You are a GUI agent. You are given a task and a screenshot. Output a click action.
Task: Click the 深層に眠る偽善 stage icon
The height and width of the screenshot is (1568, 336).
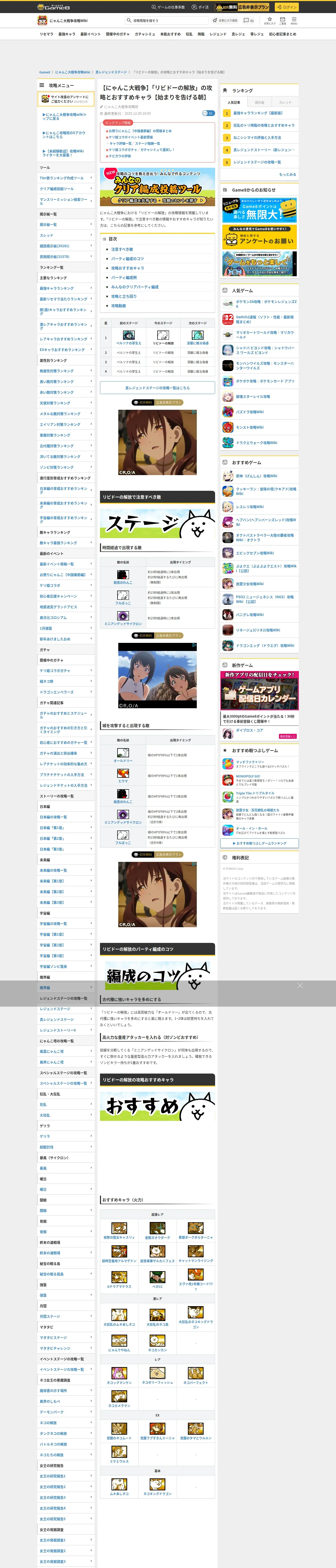tap(198, 335)
